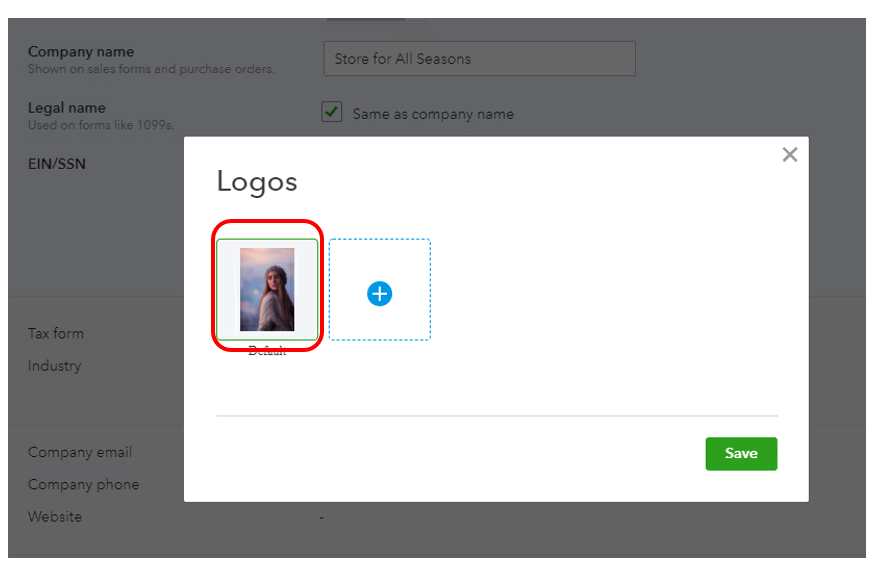Click the Same as company name label text

(x=433, y=114)
